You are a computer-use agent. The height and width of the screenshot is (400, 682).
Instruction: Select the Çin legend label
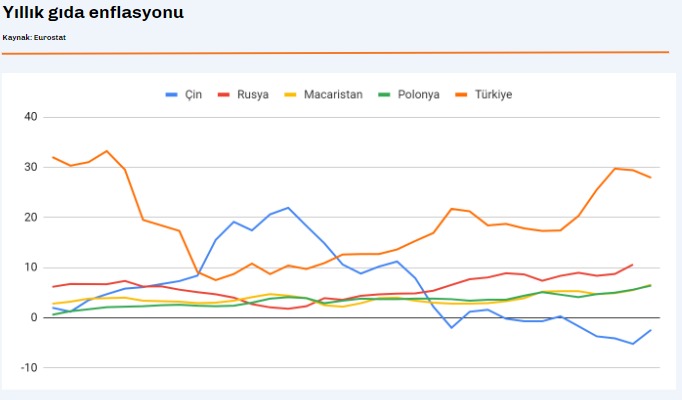(x=193, y=95)
